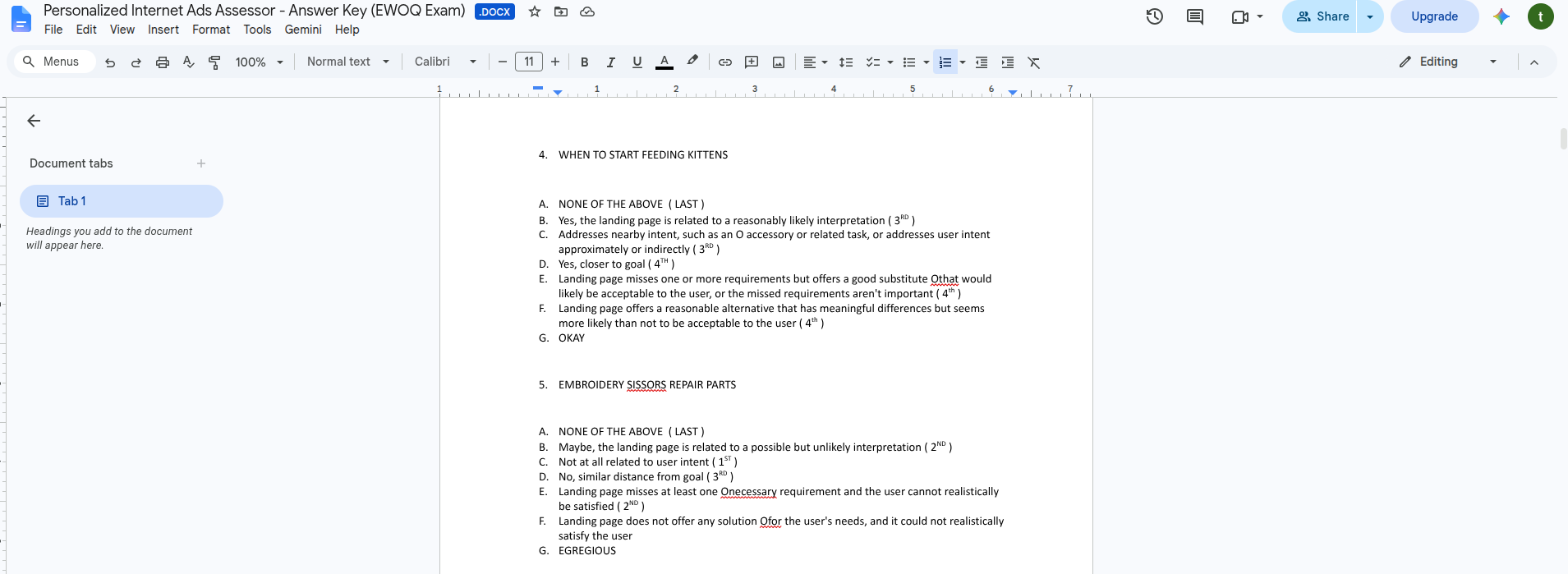Open the zoom 100% dropdown
The width and height of the screenshot is (1568, 574).
click(x=260, y=62)
